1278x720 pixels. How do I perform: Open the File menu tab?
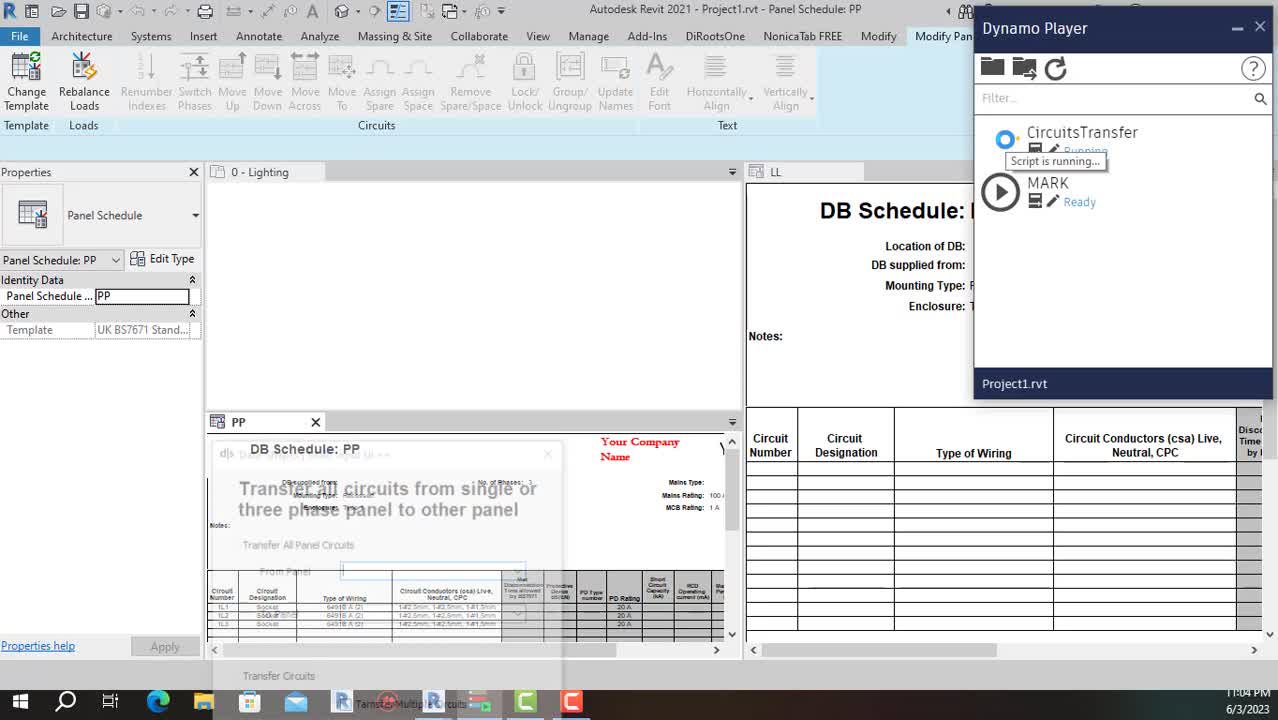[x=19, y=36]
